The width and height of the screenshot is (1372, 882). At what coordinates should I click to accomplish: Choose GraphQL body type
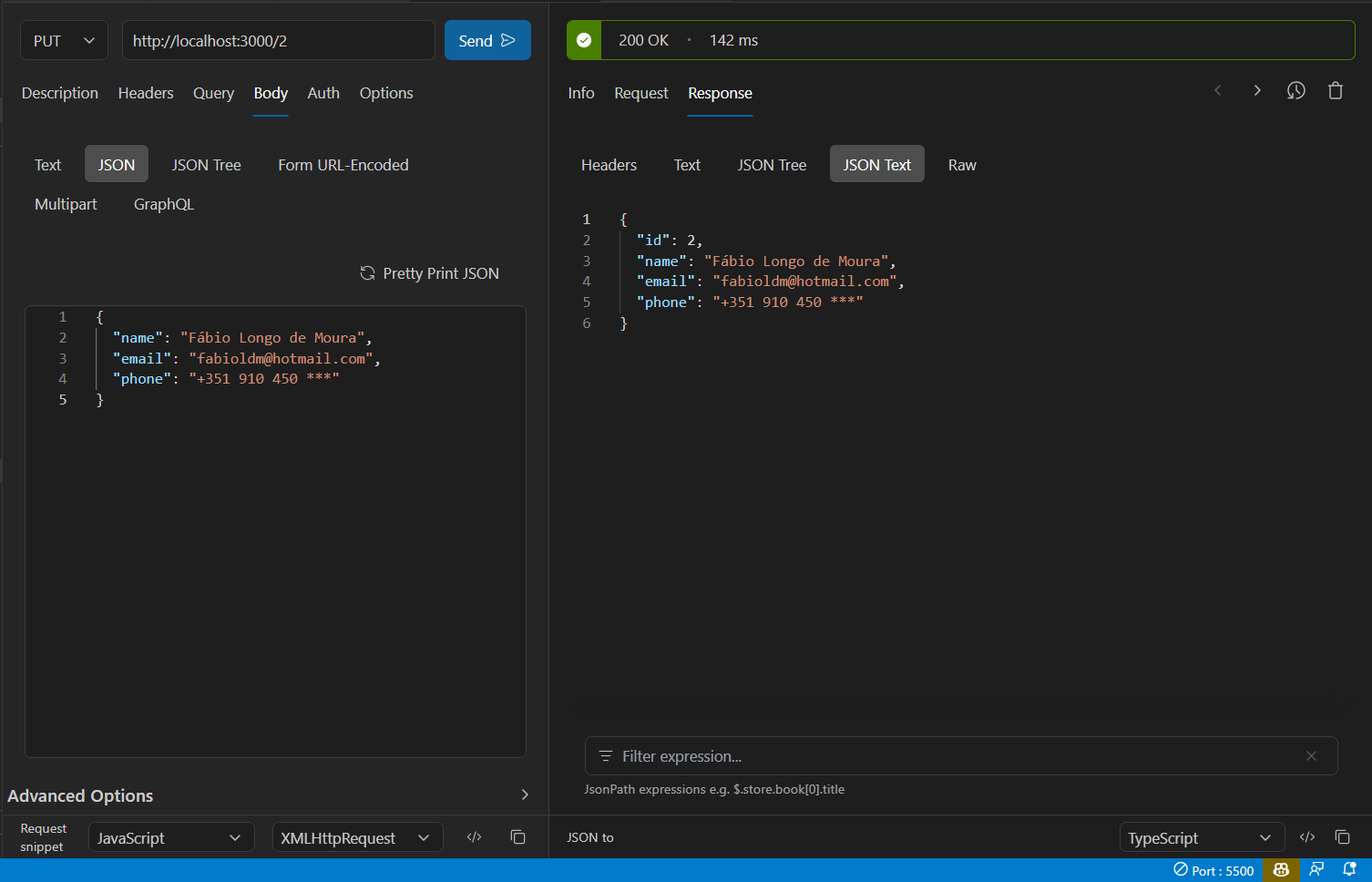point(164,204)
